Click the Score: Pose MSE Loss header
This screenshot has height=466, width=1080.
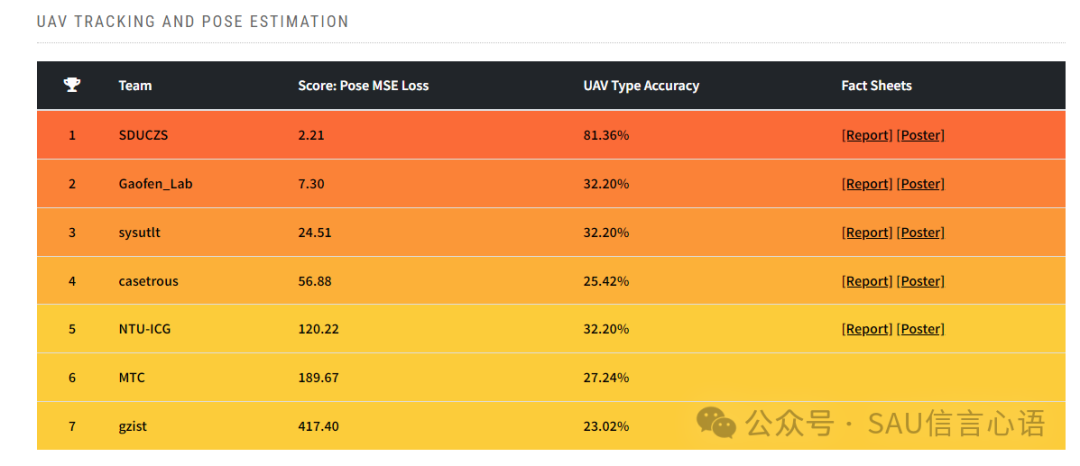coord(363,86)
